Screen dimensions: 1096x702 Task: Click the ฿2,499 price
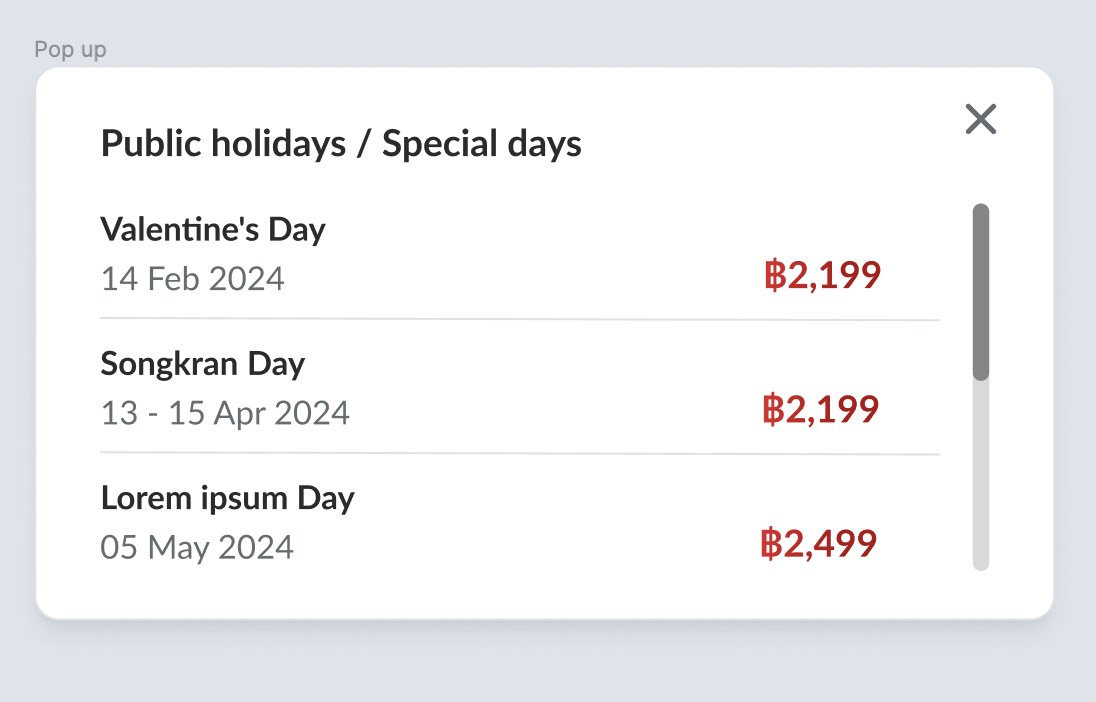(819, 543)
